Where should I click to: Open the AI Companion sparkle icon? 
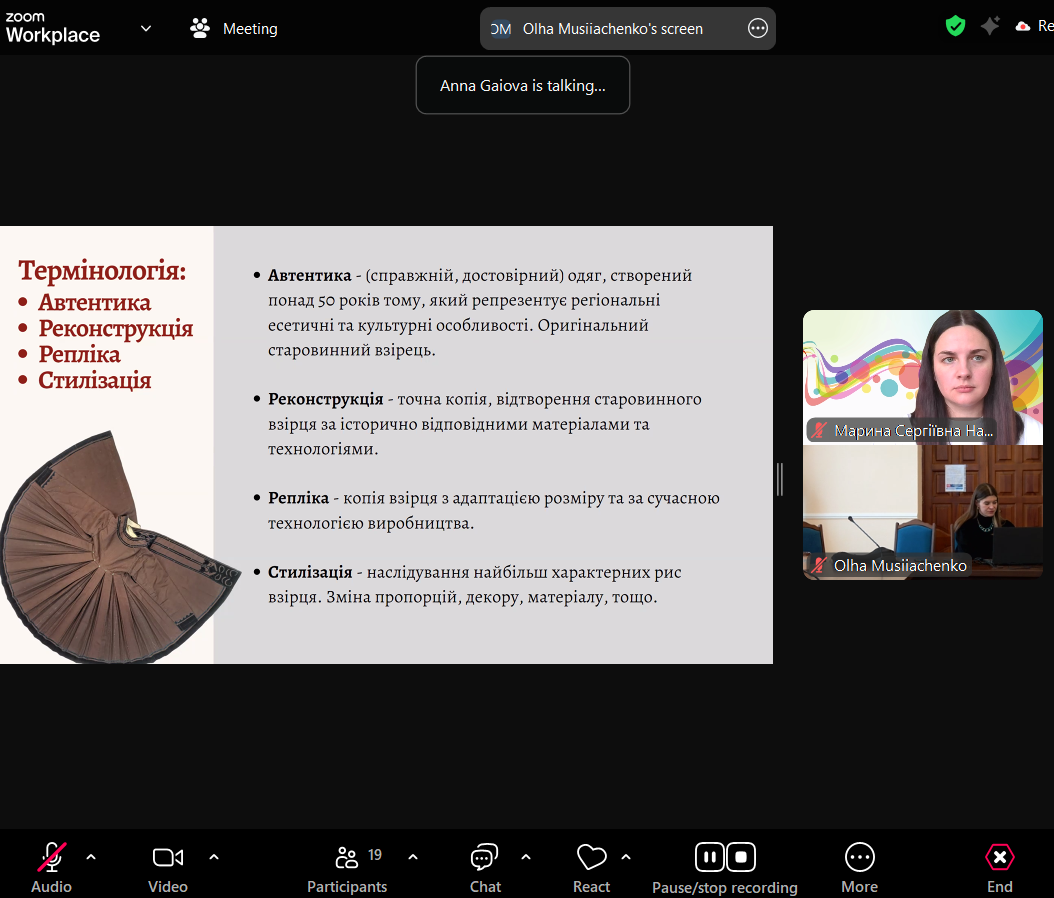coord(990,27)
